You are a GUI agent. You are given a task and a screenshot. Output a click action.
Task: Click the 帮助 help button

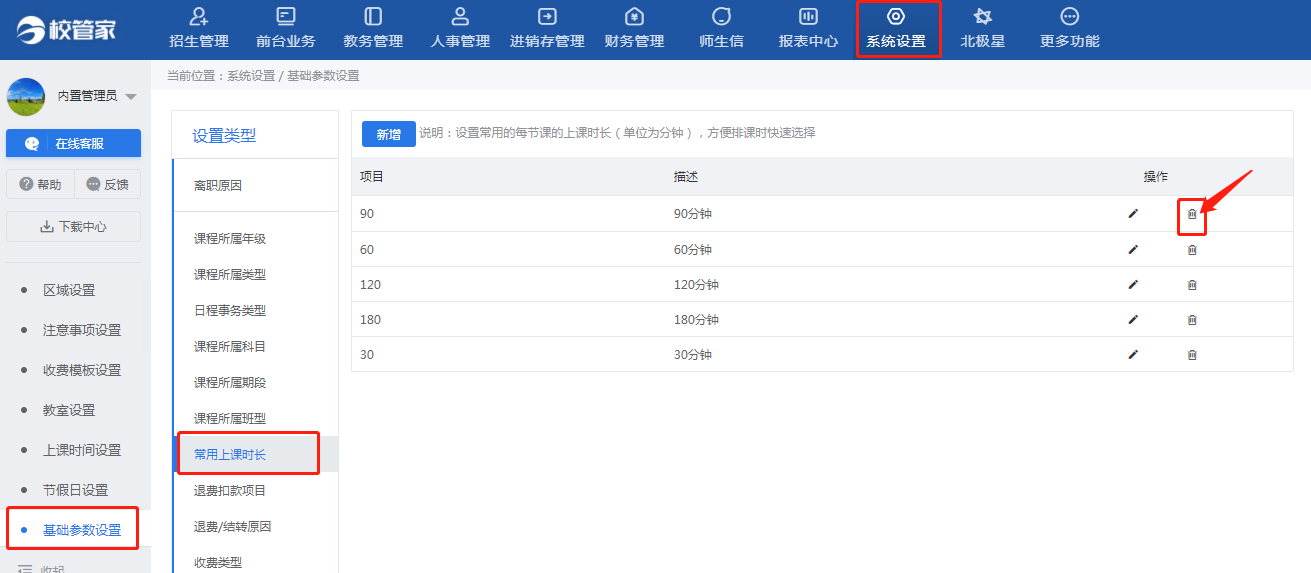pyautogui.click(x=40, y=185)
